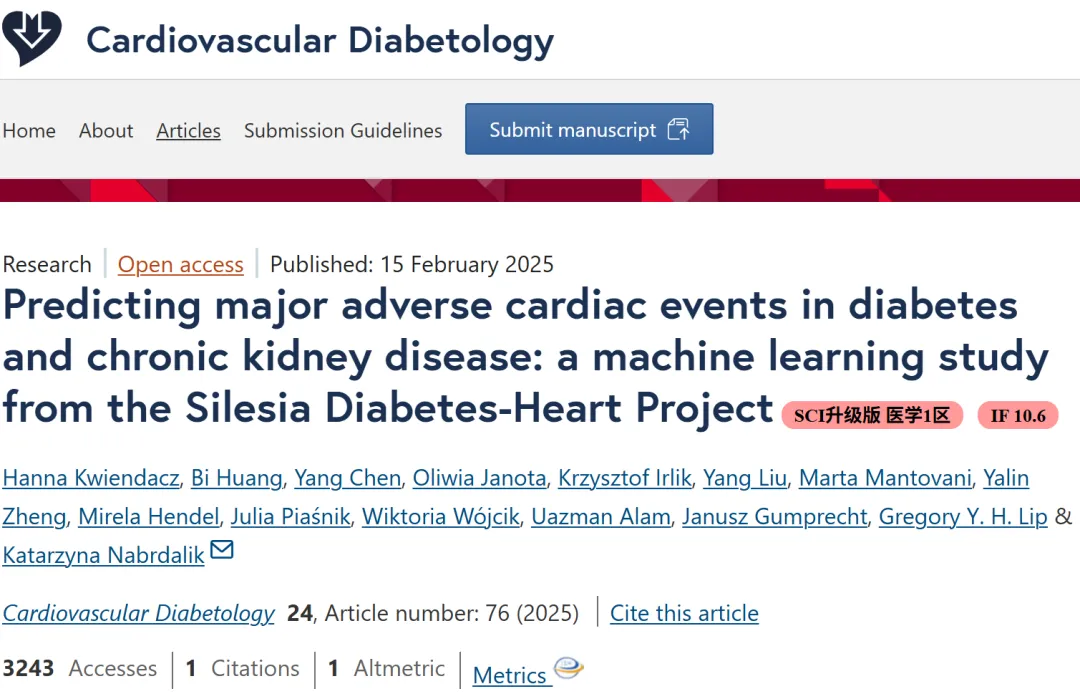This screenshot has width=1080, height=694.
Task: Click the Metrics globe icon
Action: [569, 667]
